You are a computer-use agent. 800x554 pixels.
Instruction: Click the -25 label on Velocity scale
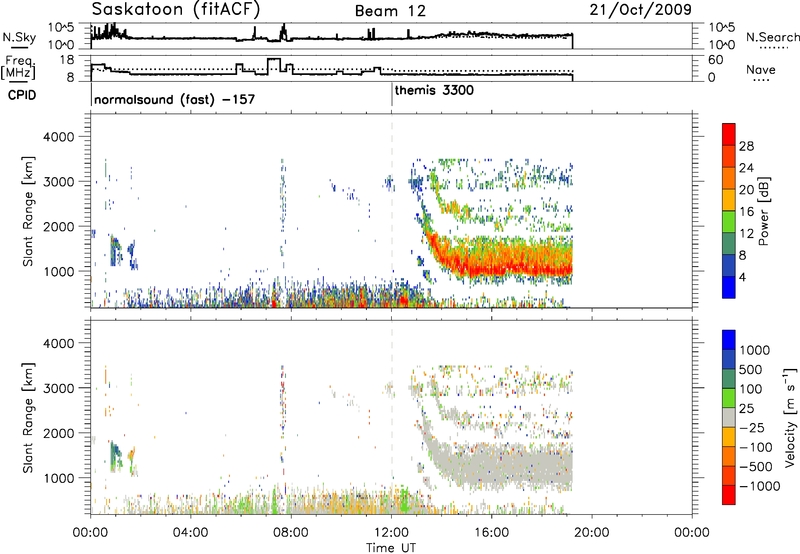(752, 428)
